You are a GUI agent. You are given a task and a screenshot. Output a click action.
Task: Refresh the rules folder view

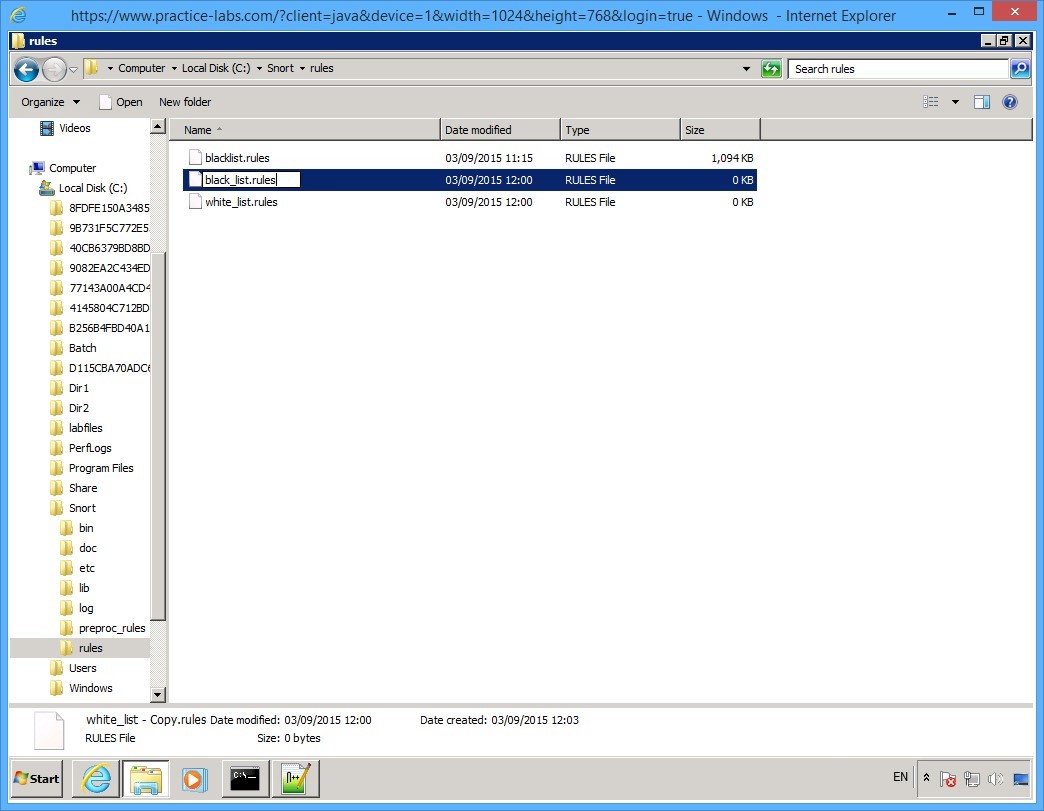pos(771,68)
